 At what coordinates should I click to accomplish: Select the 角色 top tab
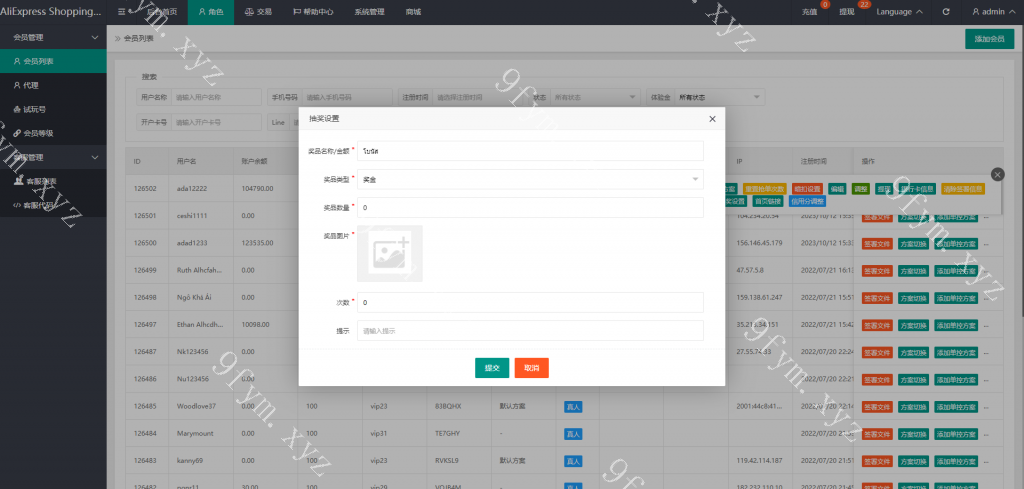pyautogui.click(x=211, y=12)
